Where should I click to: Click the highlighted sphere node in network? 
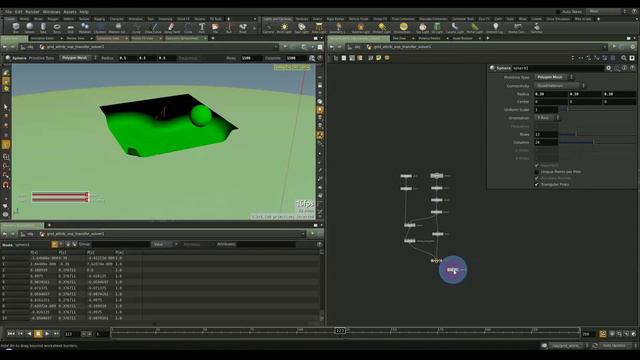(453, 270)
